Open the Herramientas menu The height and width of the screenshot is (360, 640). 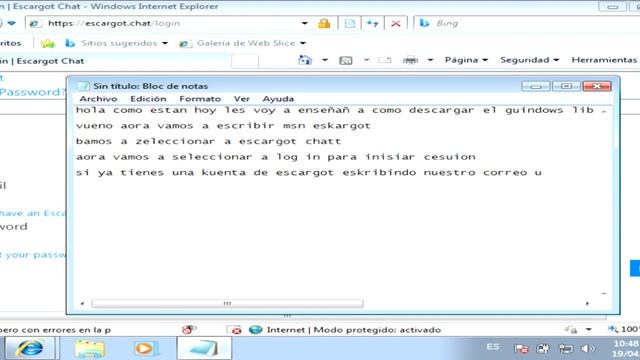604,60
